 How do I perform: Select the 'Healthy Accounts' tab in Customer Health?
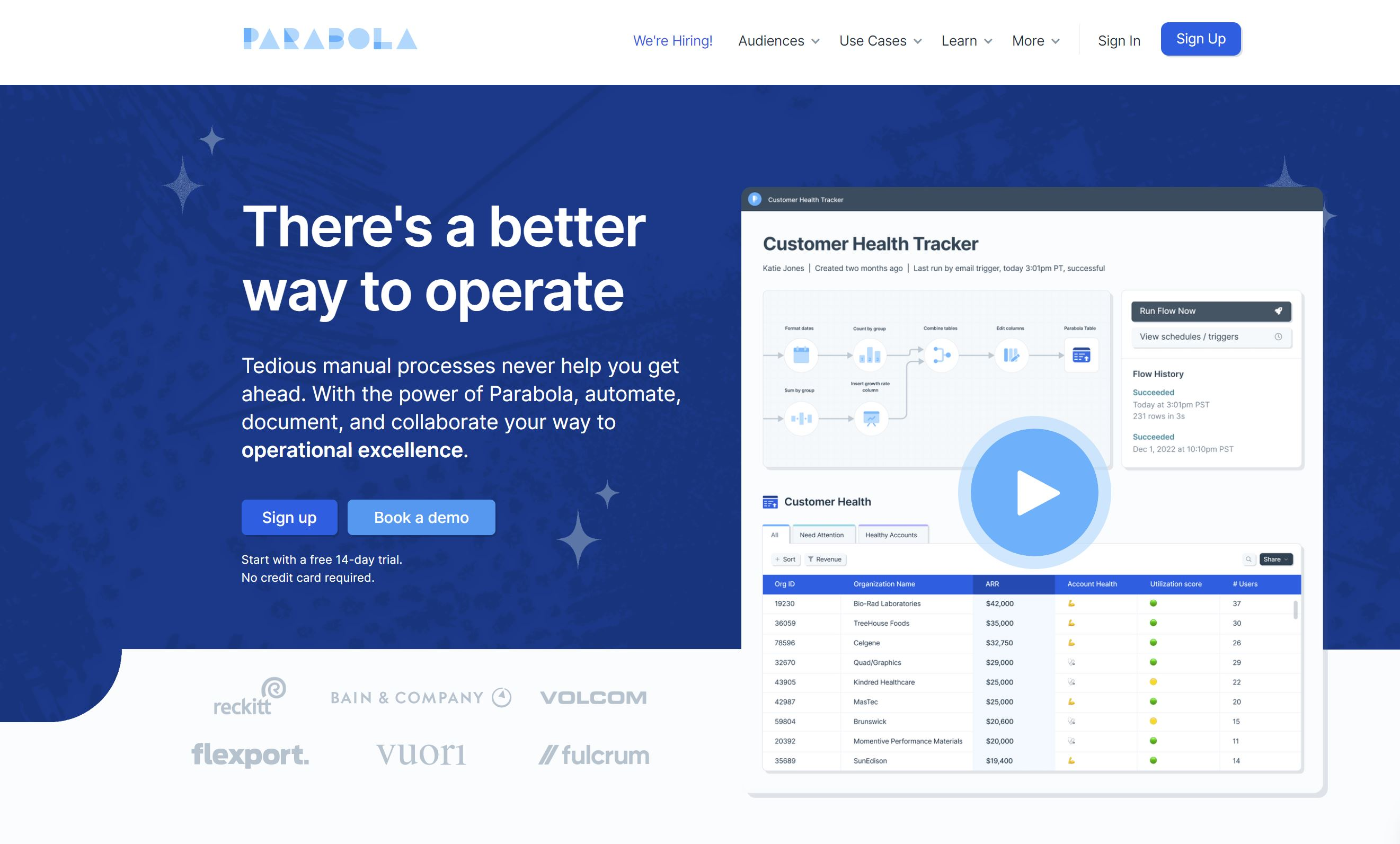[x=891, y=535]
